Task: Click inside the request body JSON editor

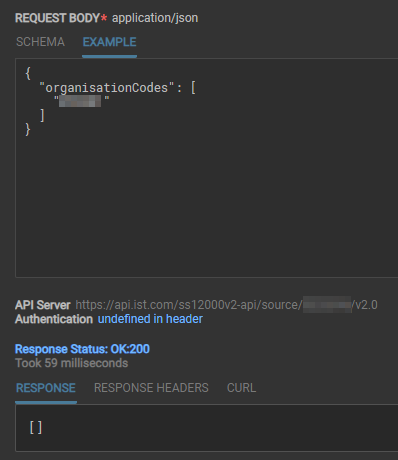Action: pos(207,168)
